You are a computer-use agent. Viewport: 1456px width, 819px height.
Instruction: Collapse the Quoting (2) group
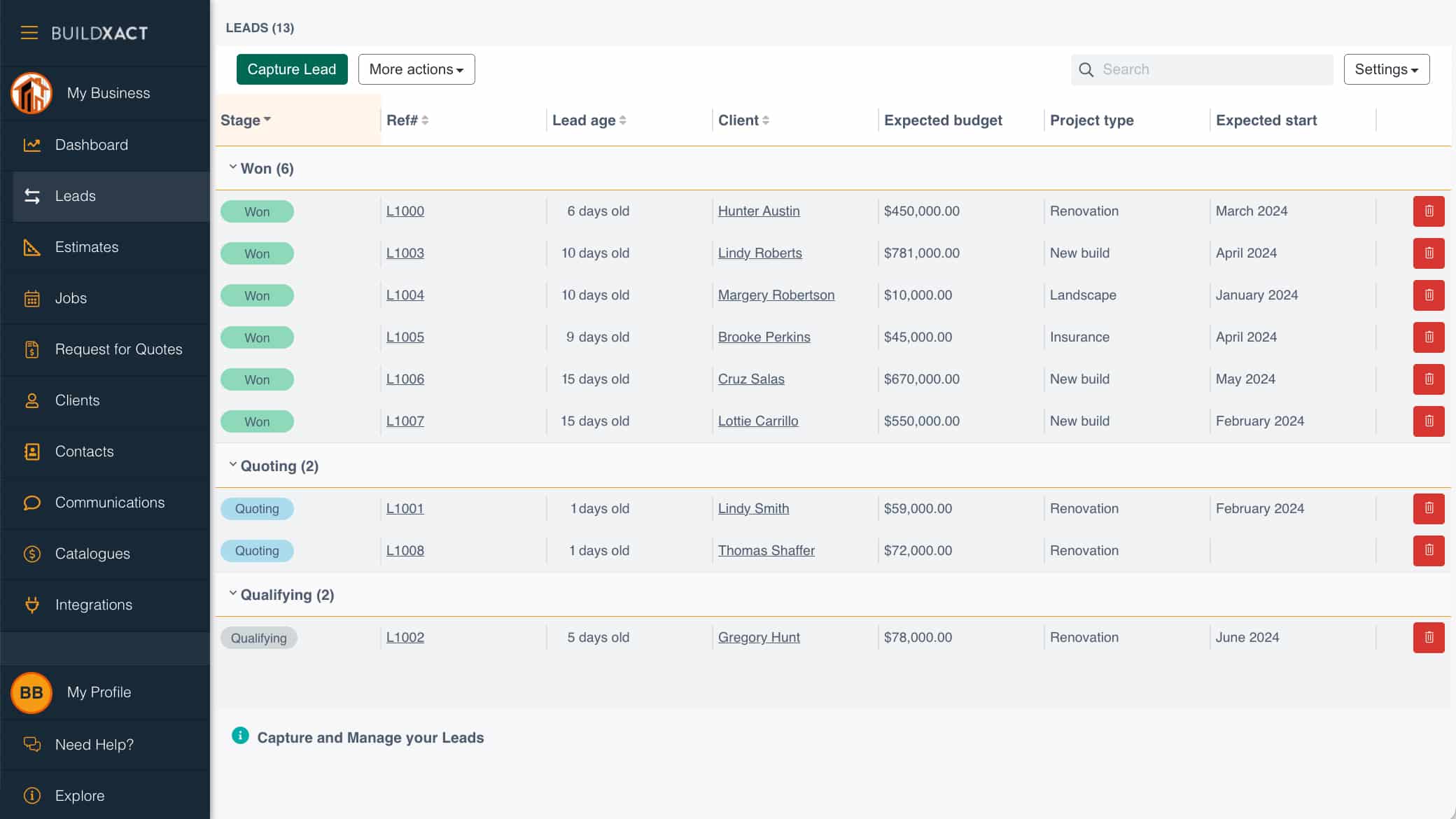tap(233, 465)
